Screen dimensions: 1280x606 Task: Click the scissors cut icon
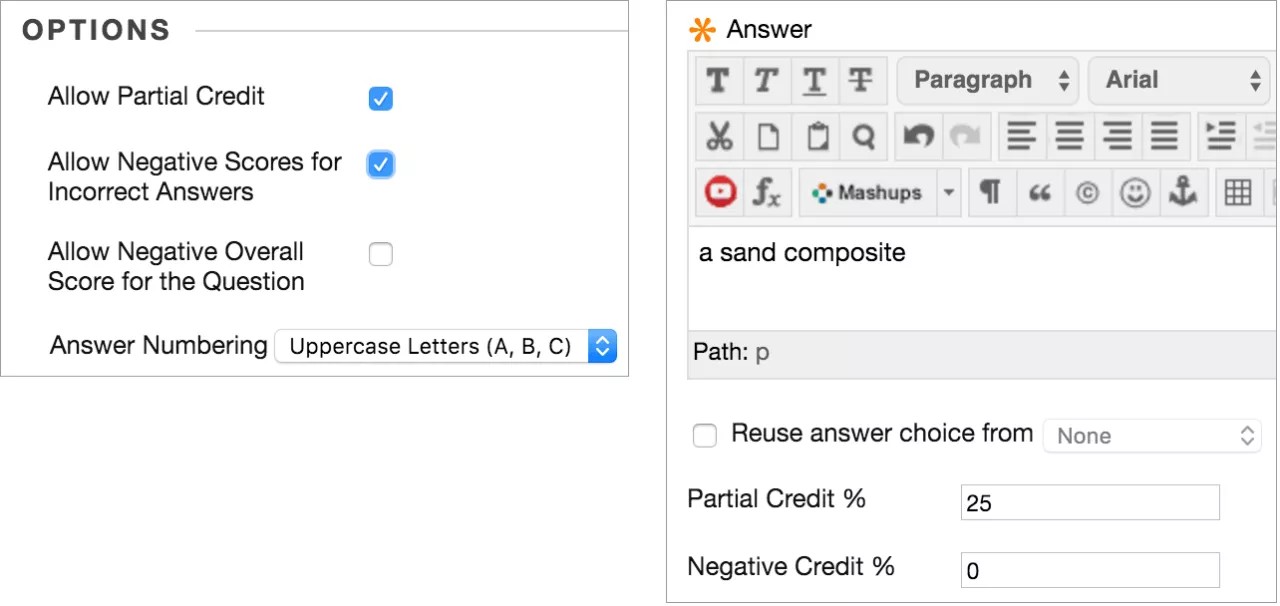pos(719,137)
